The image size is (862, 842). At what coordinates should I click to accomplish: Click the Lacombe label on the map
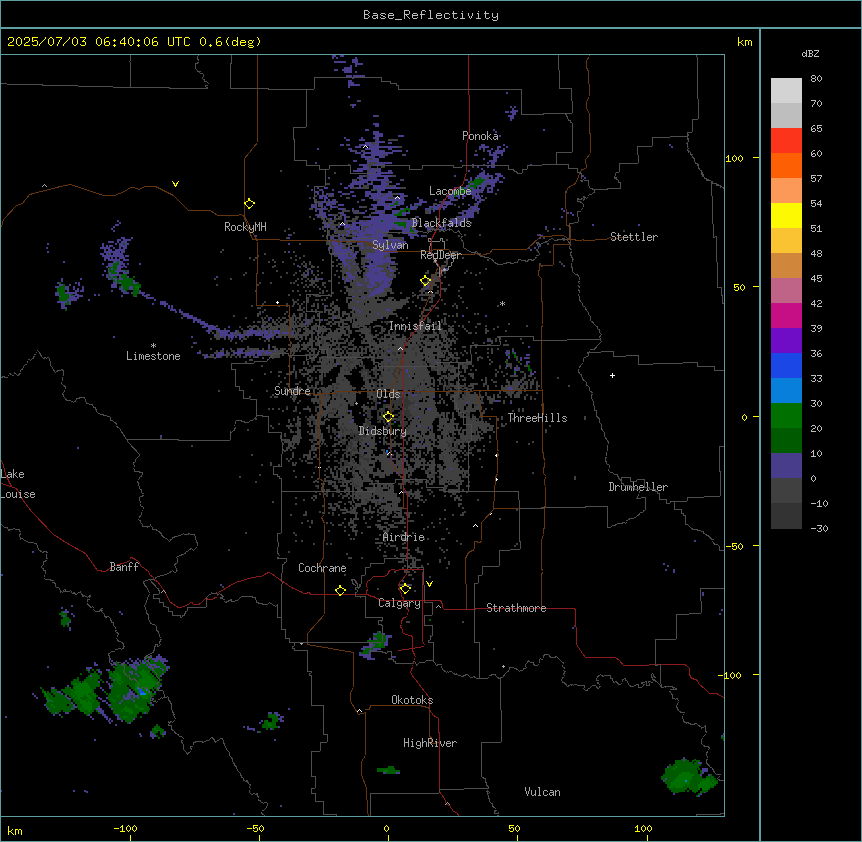click(x=450, y=191)
